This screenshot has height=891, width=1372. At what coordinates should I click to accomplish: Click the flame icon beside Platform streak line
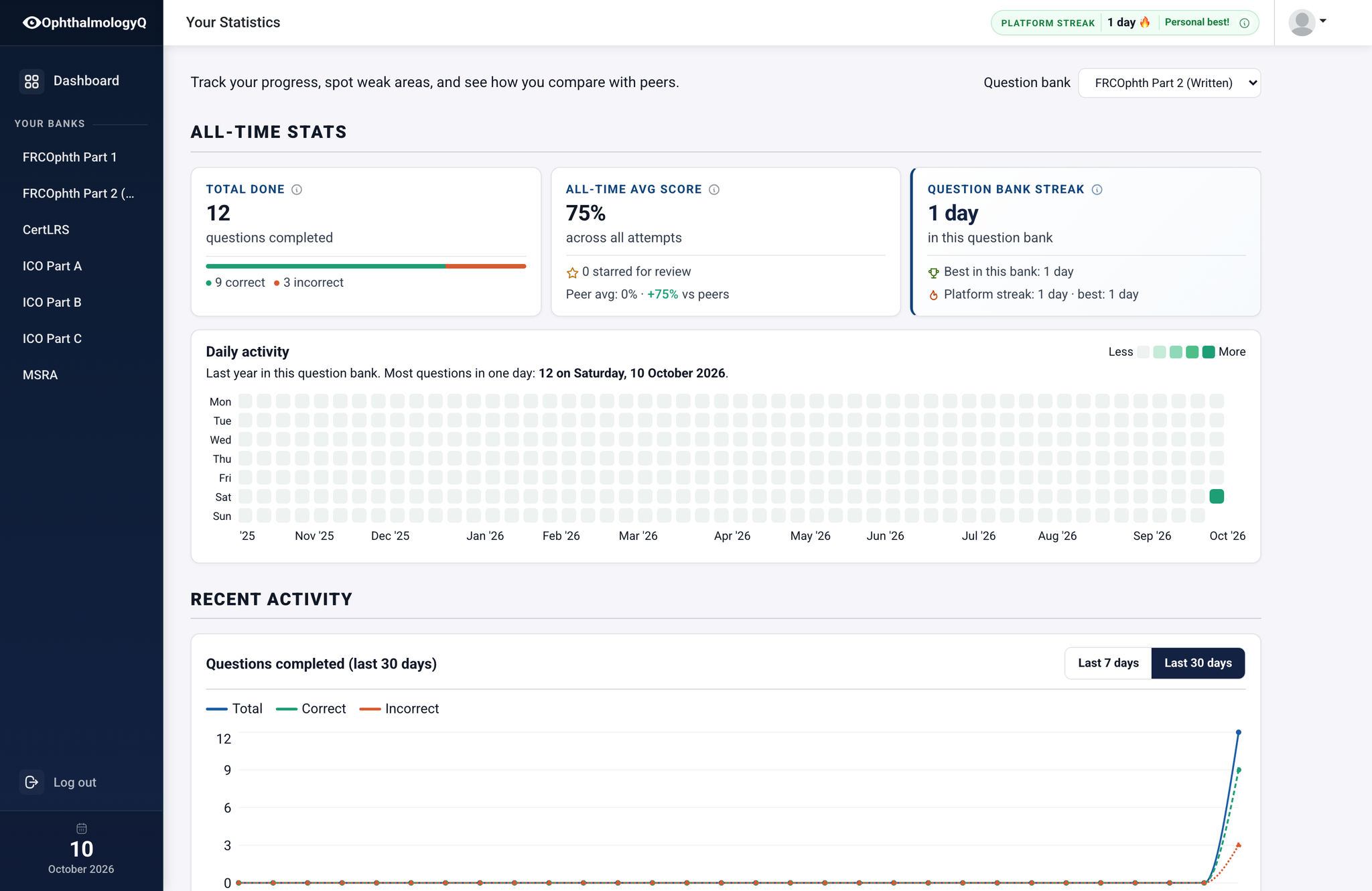pos(933,295)
